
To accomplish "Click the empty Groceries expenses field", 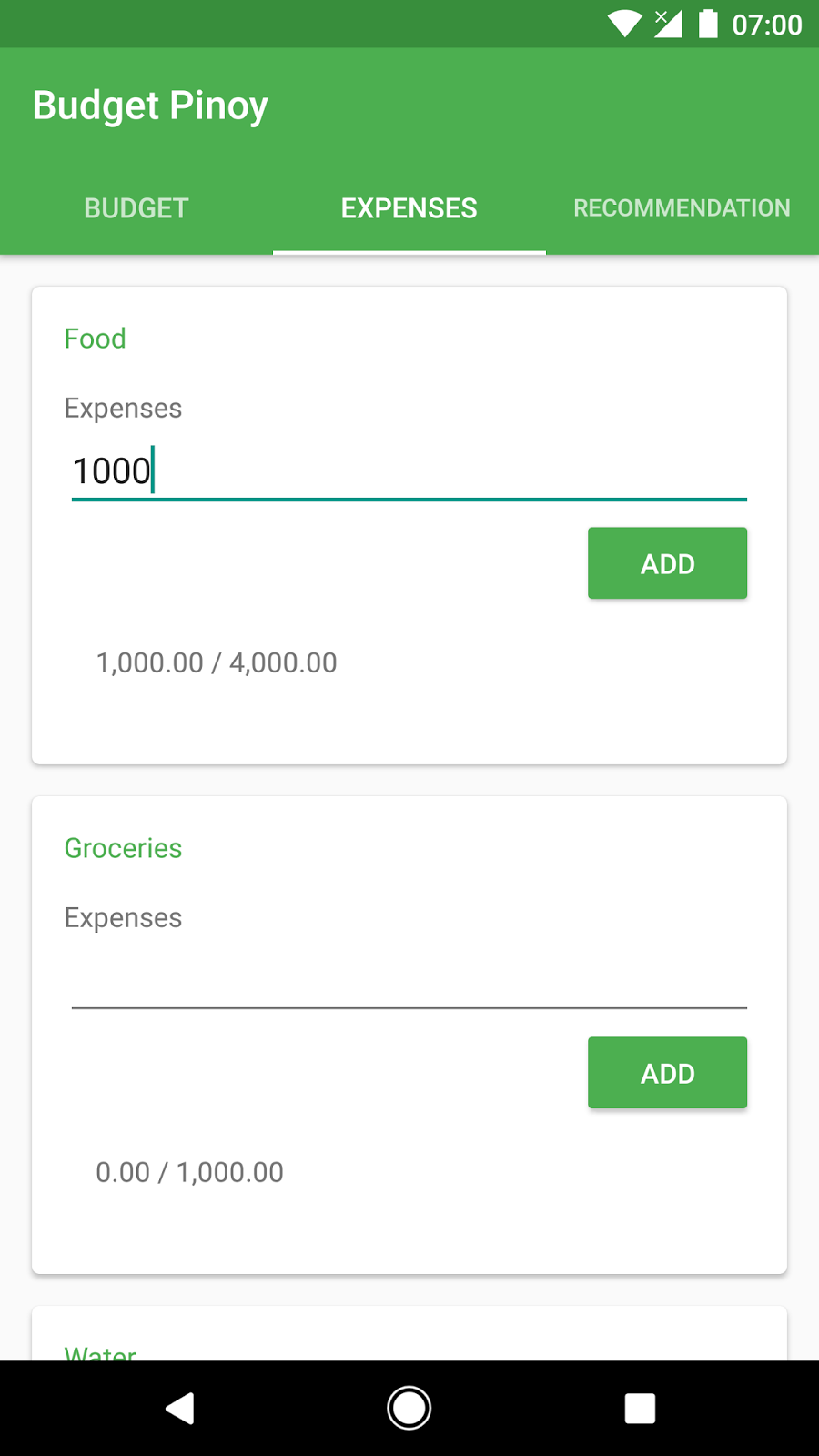I will coord(409,981).
